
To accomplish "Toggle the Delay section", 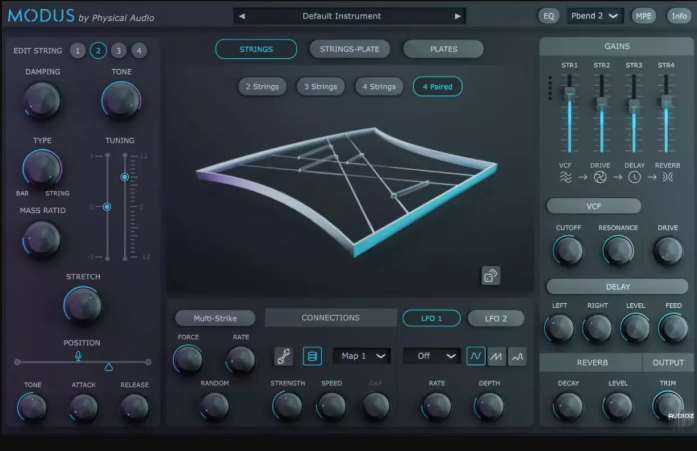I will pyautogui.click(x=617, y=287).
